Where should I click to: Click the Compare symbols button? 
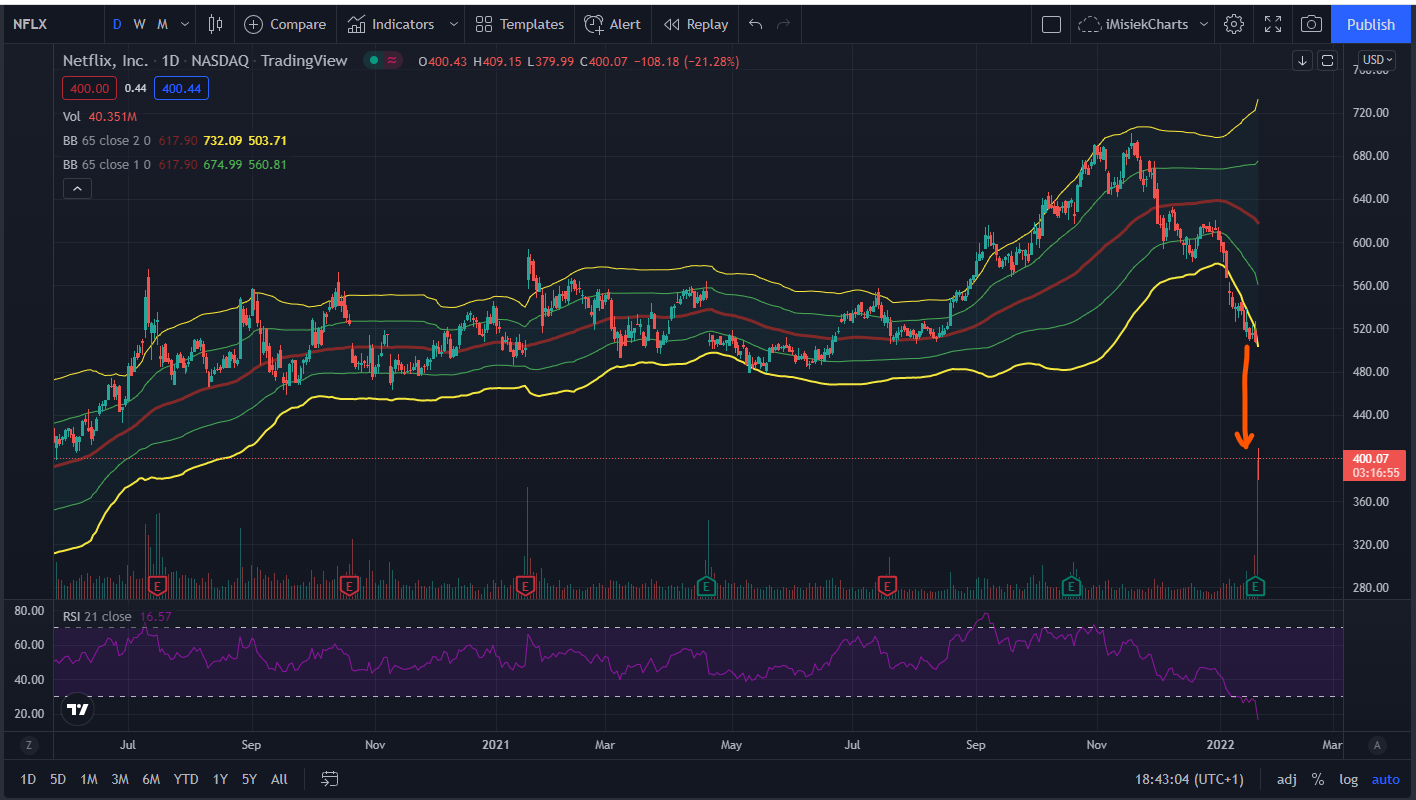285,24
